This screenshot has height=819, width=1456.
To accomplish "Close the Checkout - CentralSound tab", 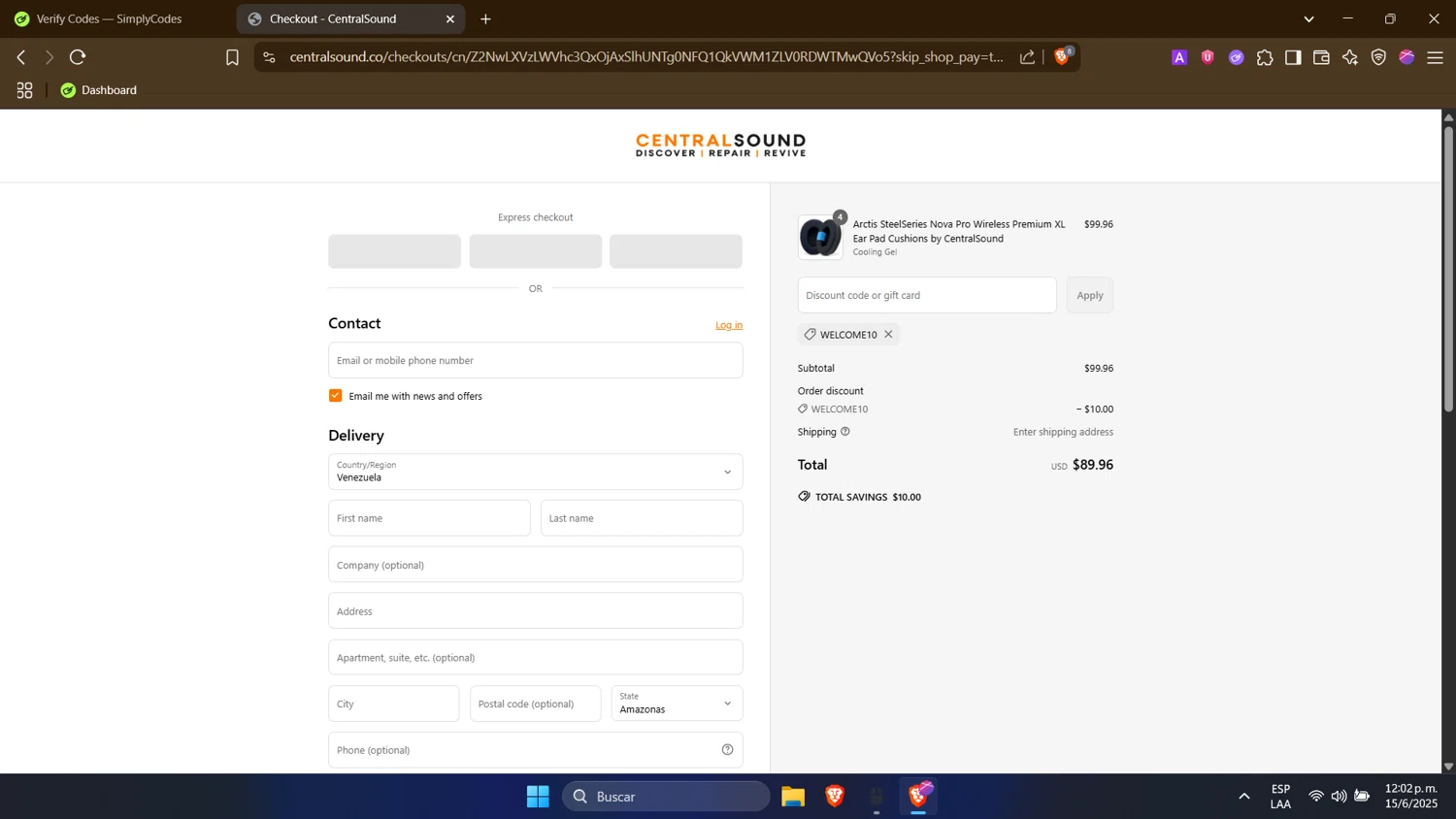I will (x=450, y=18).
